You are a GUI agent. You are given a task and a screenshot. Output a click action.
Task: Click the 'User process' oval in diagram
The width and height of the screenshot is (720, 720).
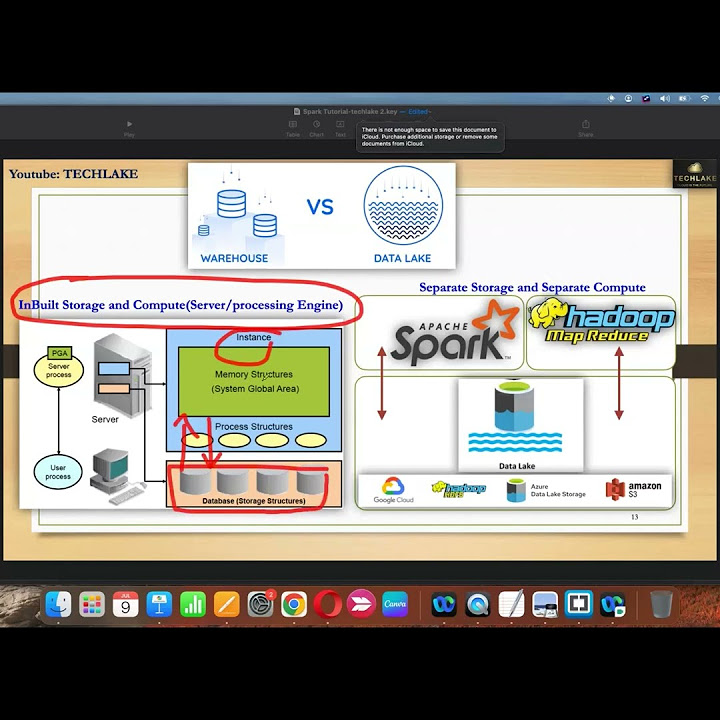click(58, 472)
